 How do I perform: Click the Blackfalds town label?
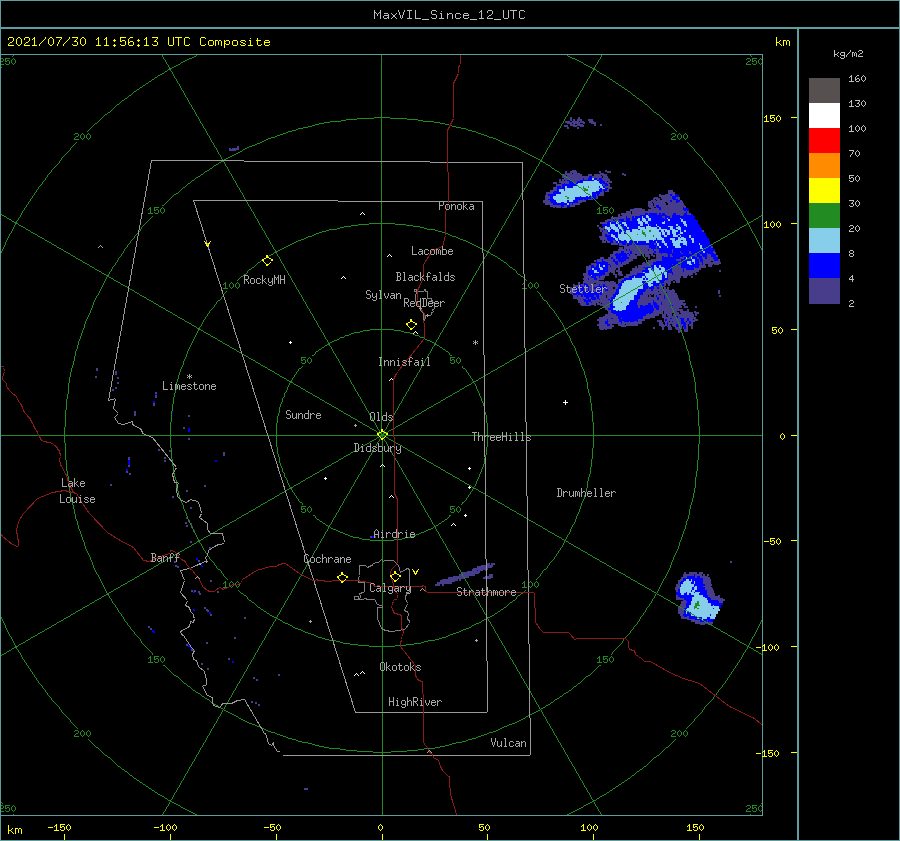tap(425, 277)
